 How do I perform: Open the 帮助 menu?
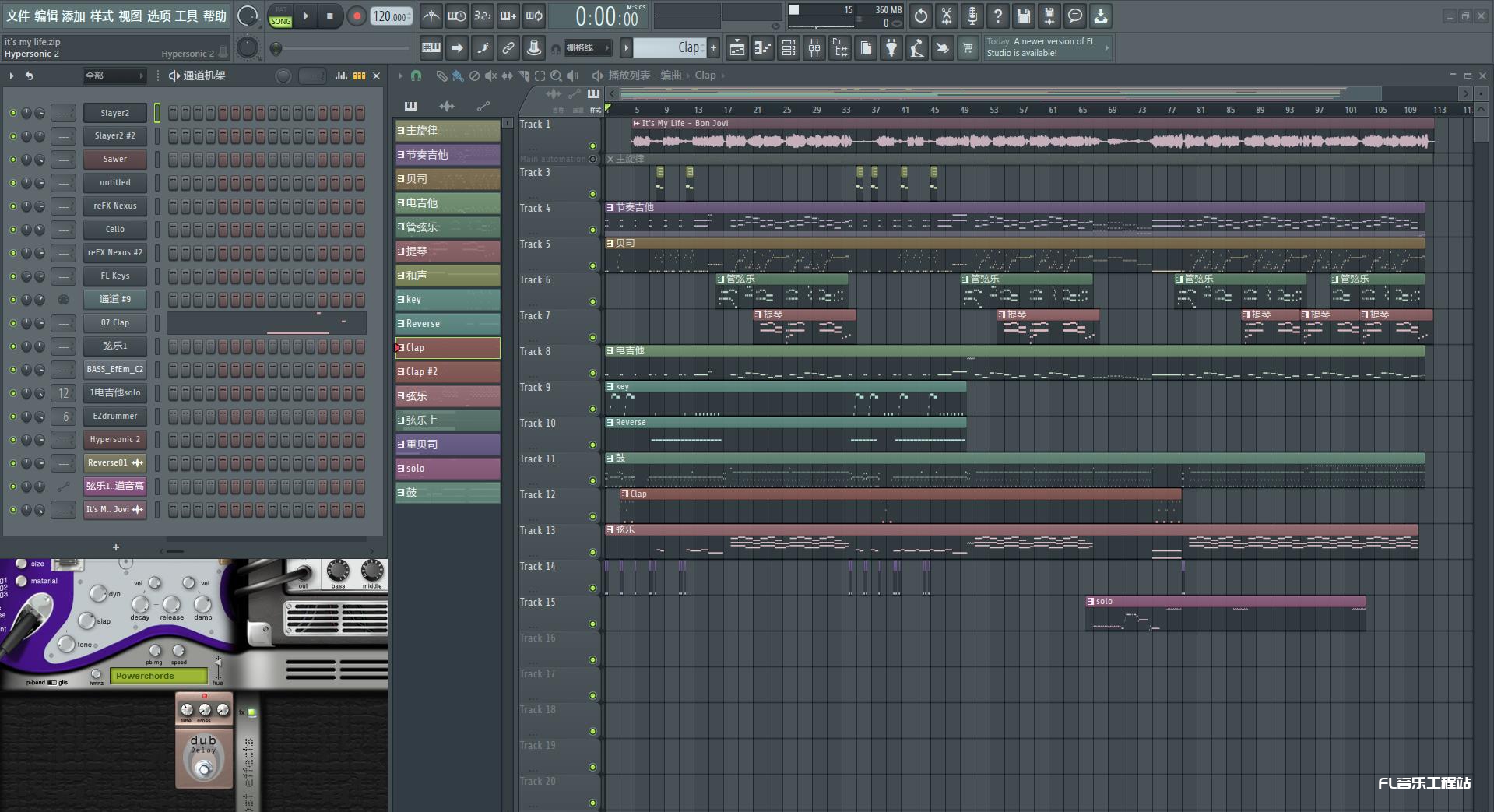[x=215, y=16]
